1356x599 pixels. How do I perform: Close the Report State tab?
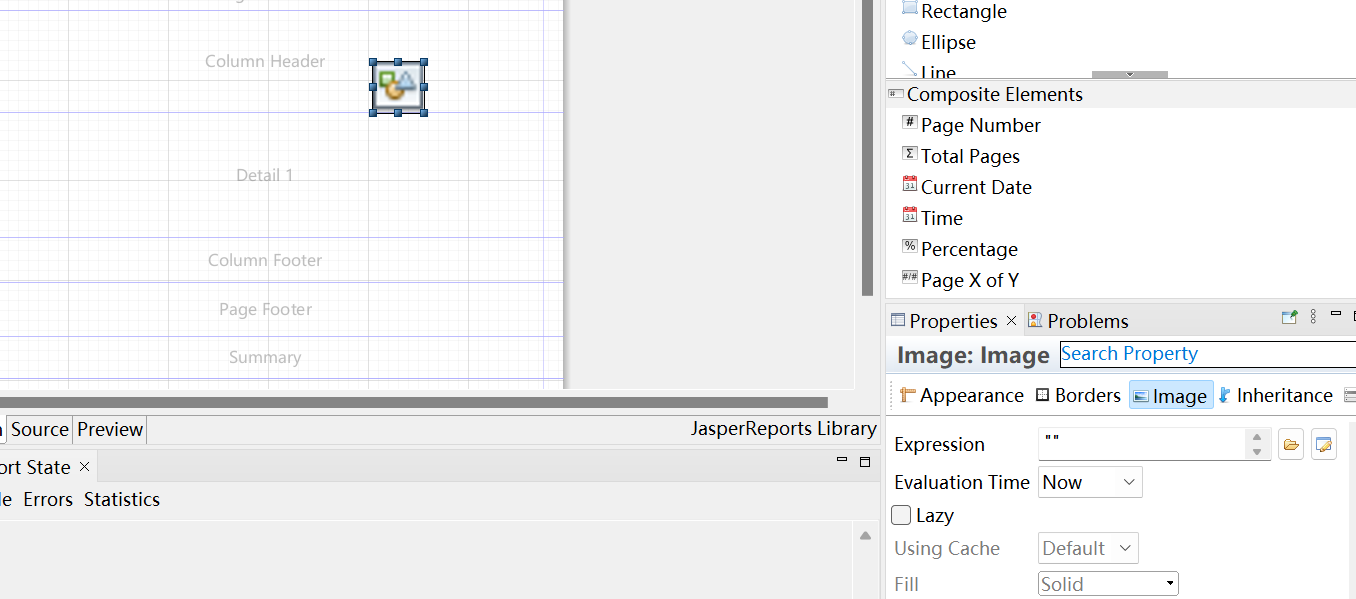85,467
